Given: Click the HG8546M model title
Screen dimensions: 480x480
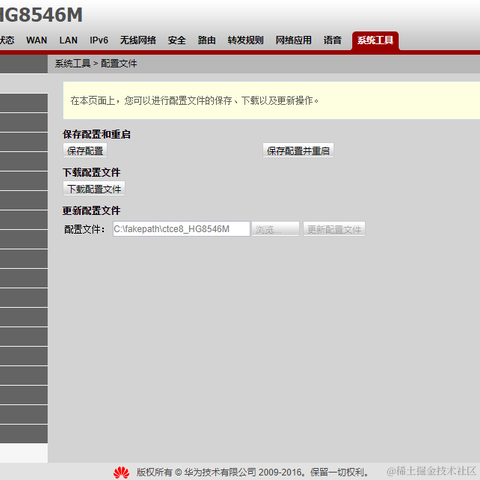Looking at the screenshot, I should click(41, 15).
